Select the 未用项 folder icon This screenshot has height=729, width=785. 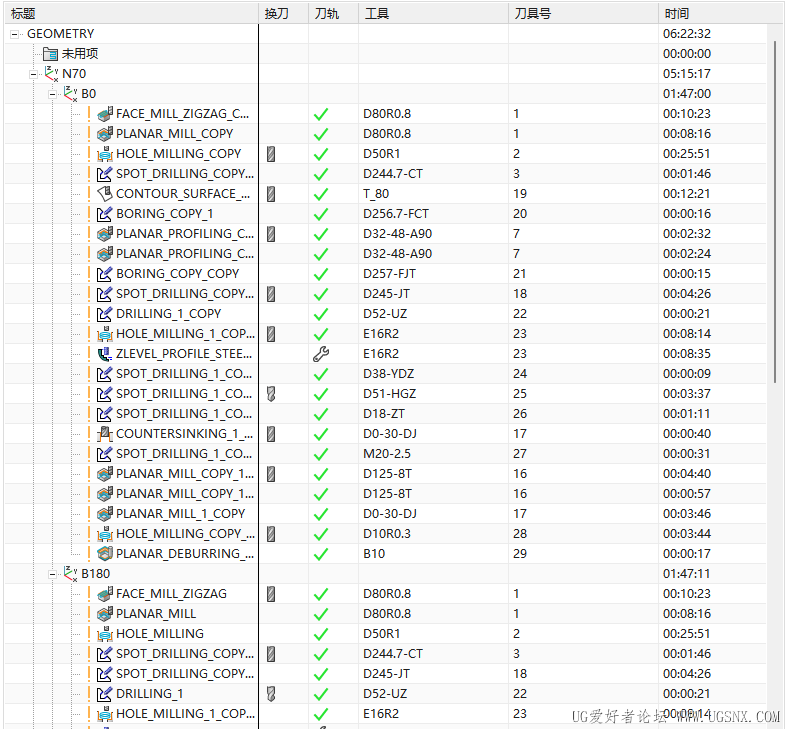pos(51,54)
